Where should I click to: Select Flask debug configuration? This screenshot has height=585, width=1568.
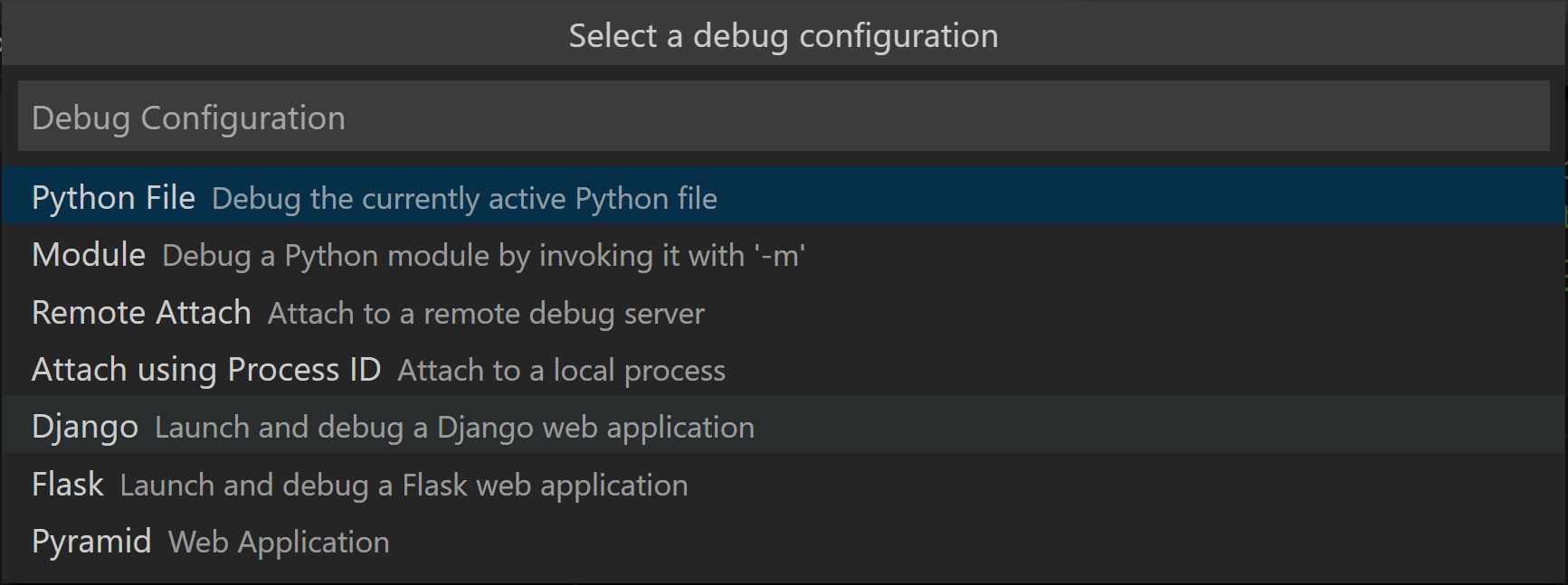[x=67, y=484]
